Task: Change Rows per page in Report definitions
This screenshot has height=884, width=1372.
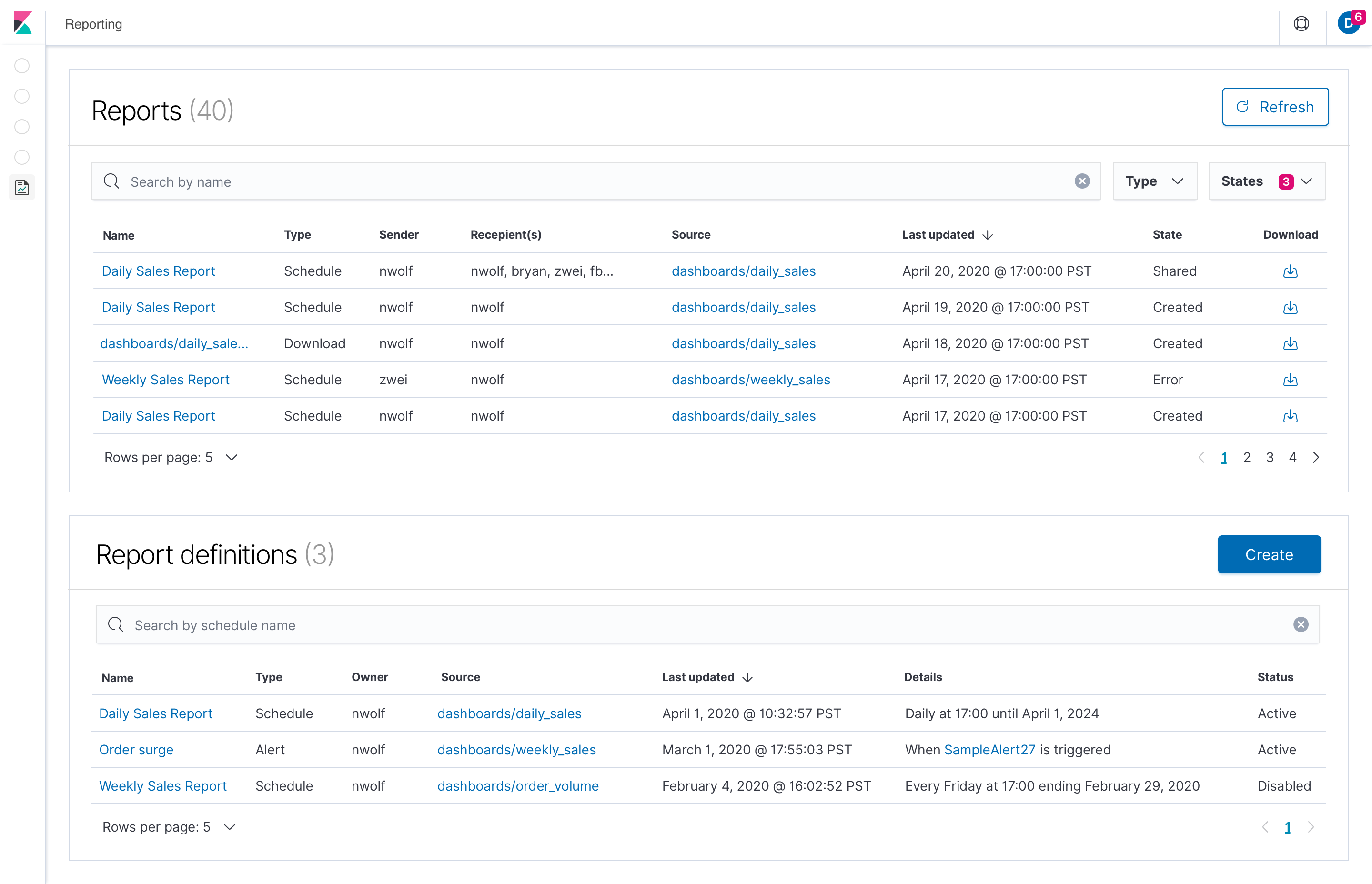Action: click(169, 826)
